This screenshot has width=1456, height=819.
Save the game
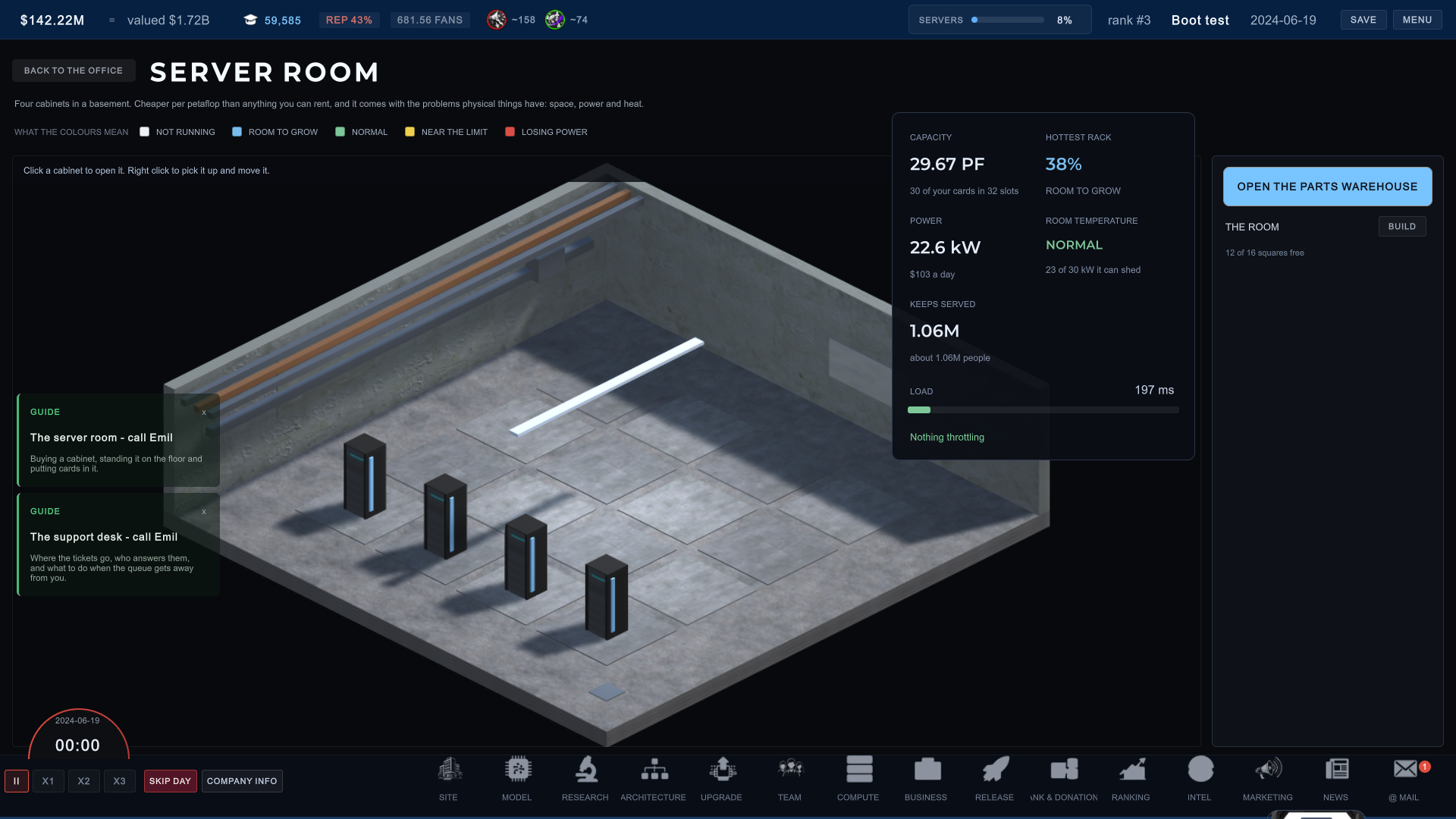tap(1363, 20)
